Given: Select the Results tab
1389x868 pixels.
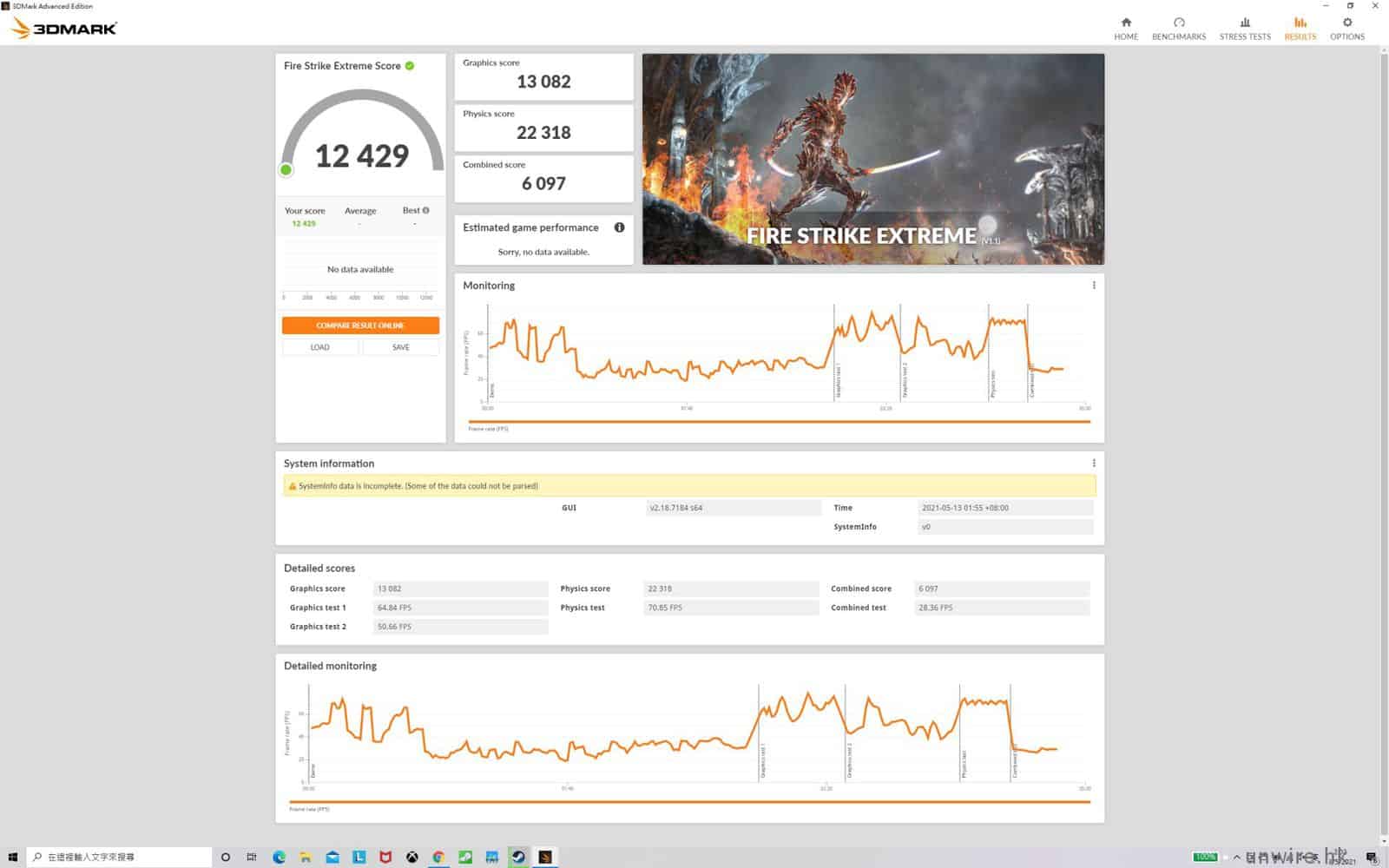Looking at the screenshot, I should point(1300,28).
